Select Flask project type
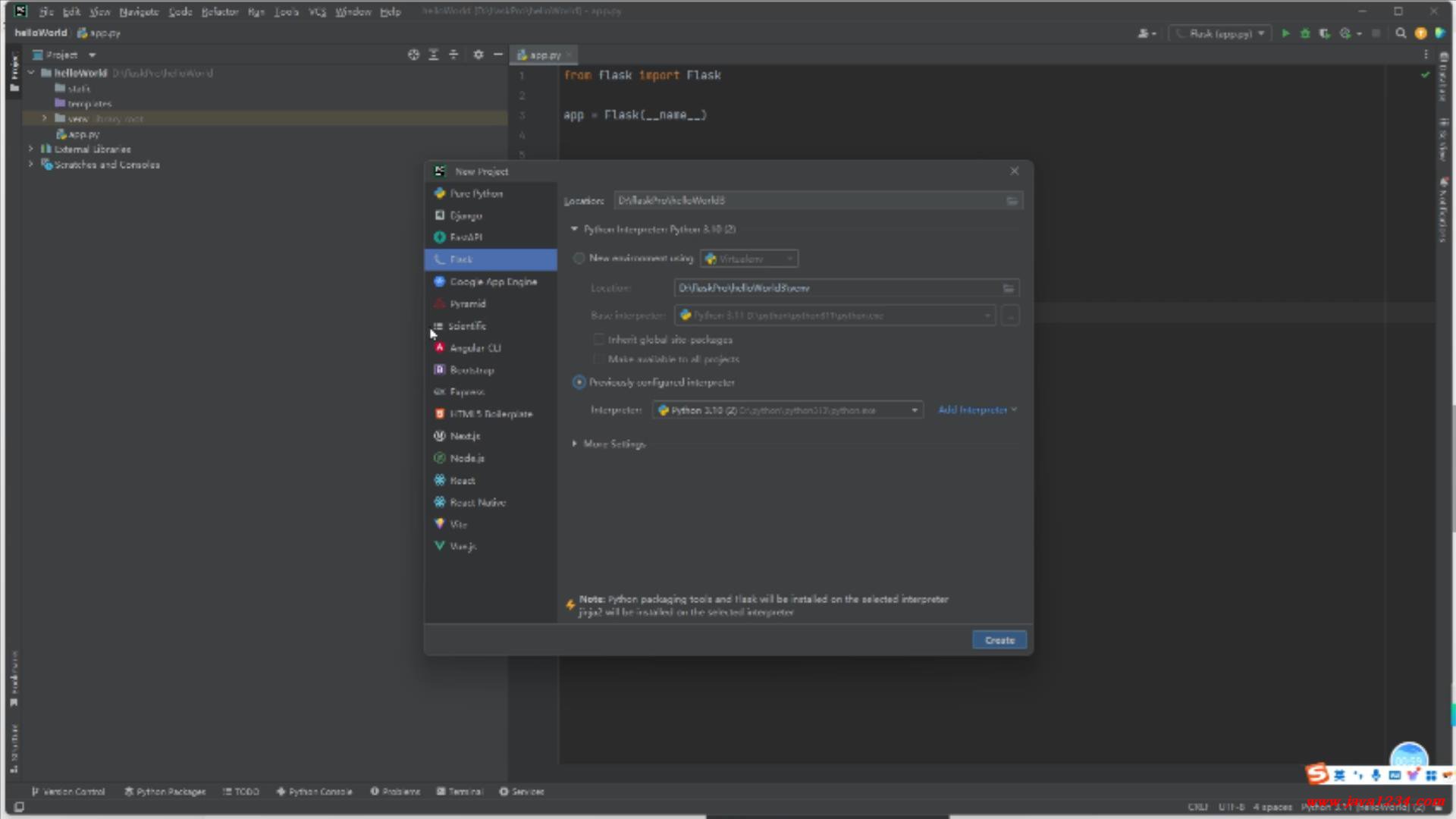 coord(491,259)
